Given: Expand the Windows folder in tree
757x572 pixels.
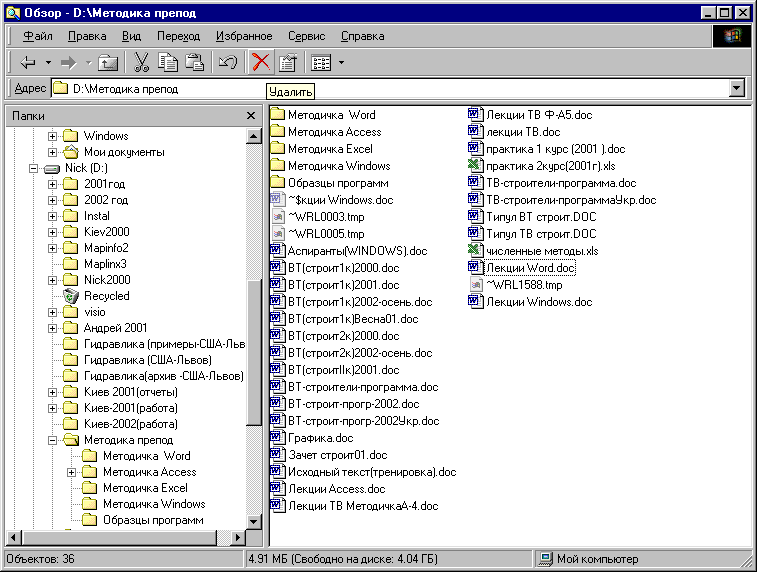Looking at the screenshot, I should click(52, 136).
